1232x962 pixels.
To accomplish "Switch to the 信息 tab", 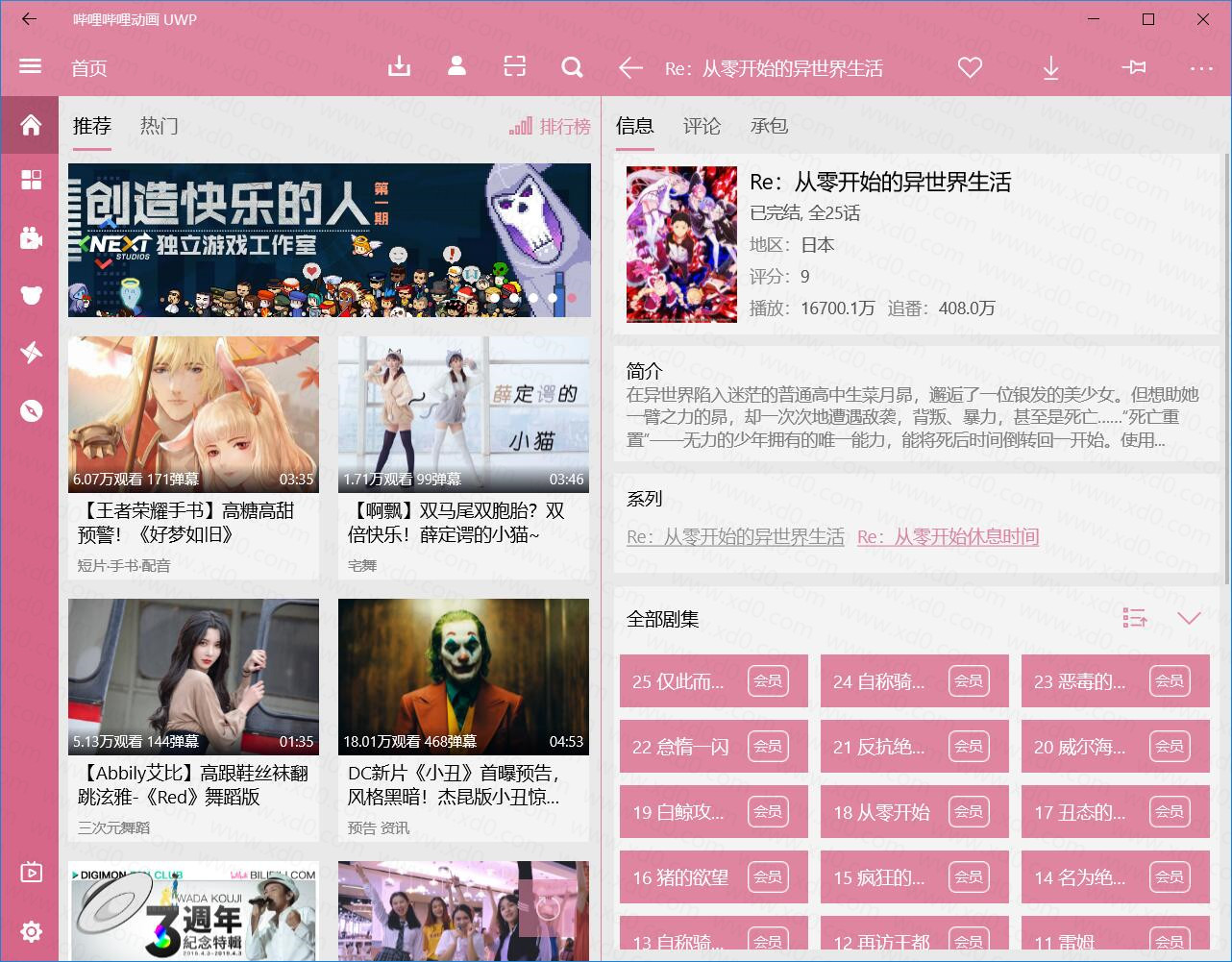I will coord(634,126).
